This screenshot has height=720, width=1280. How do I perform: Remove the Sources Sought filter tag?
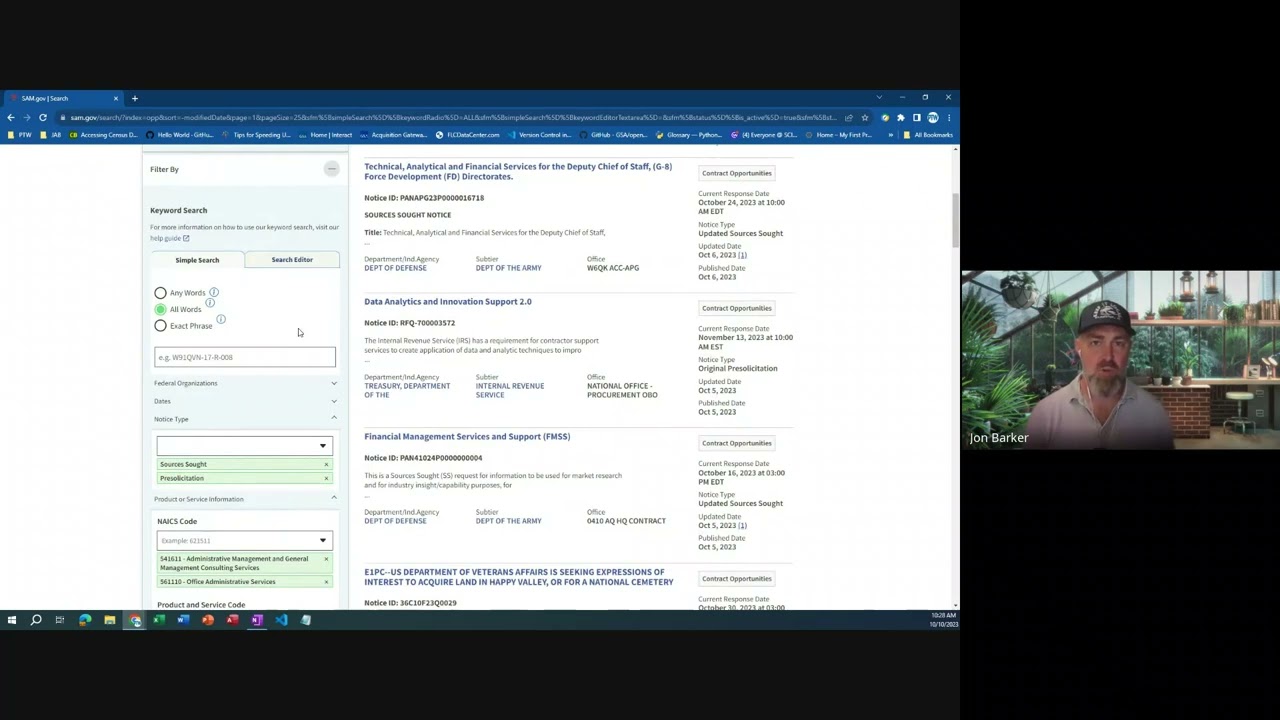coord(326,464)
